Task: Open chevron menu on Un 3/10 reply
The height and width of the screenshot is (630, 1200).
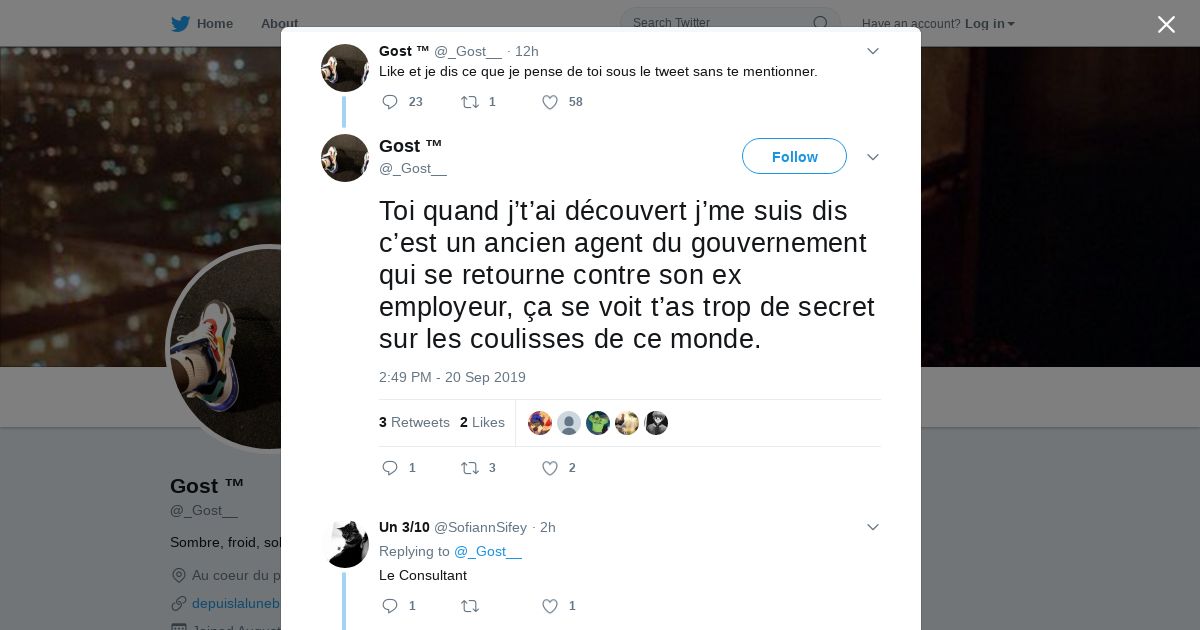Action: (x=873, y=527)
